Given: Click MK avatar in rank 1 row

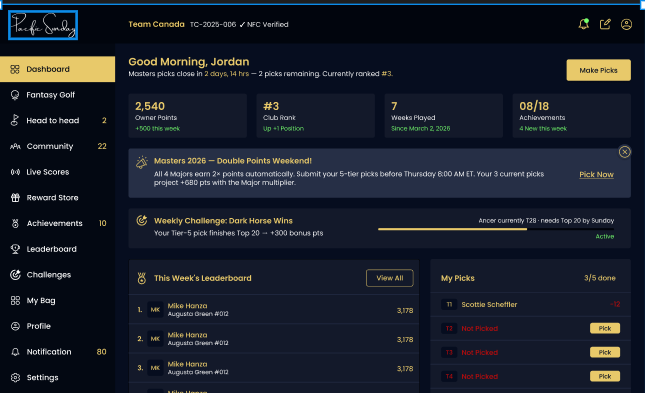Looking at the screenshot, I should pyautogui.click(x=155, y=309).
